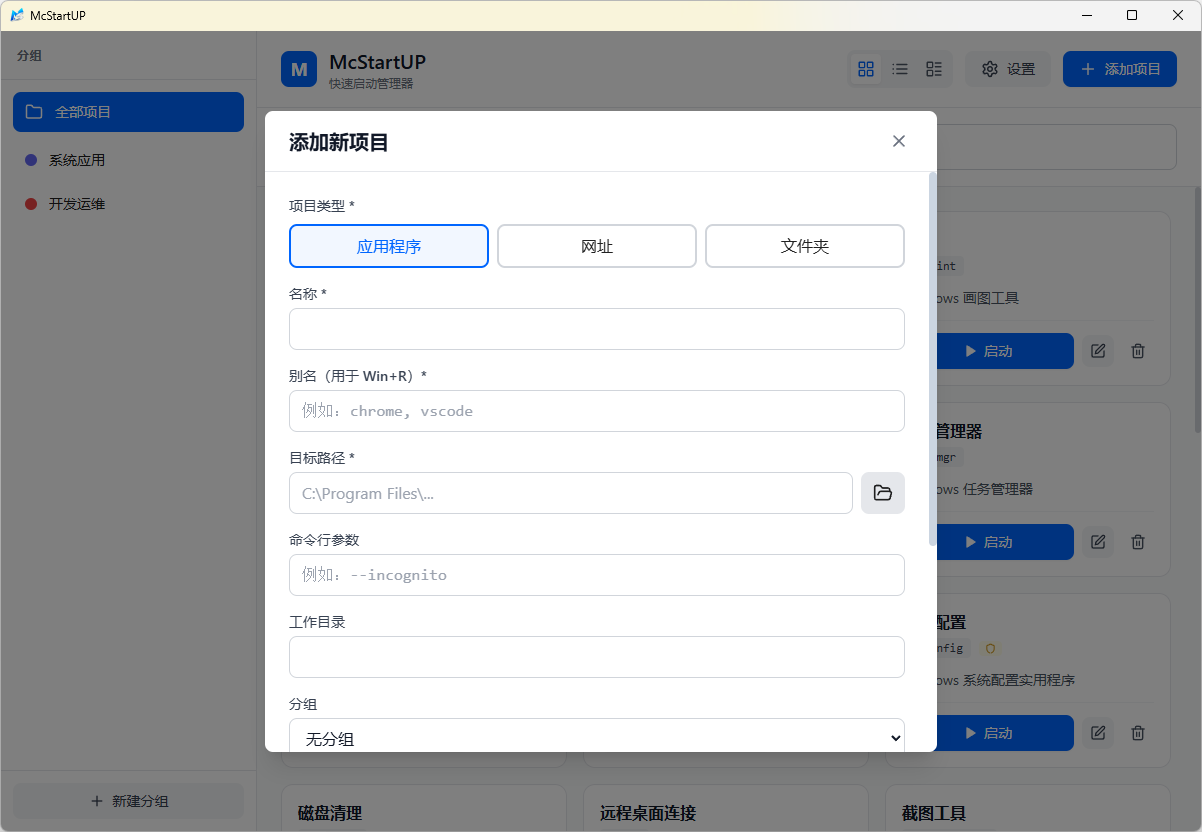Click the McStartUP M logo
The image size is (1202, 832).
(299, 69)
